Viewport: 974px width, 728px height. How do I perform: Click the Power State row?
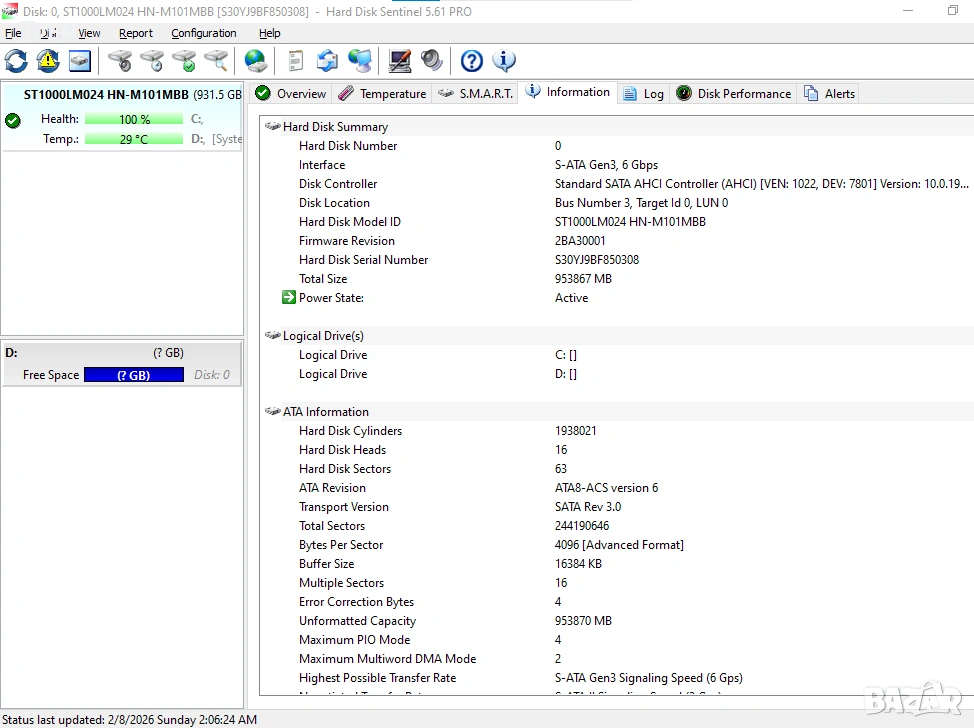(x=331, y=298)
